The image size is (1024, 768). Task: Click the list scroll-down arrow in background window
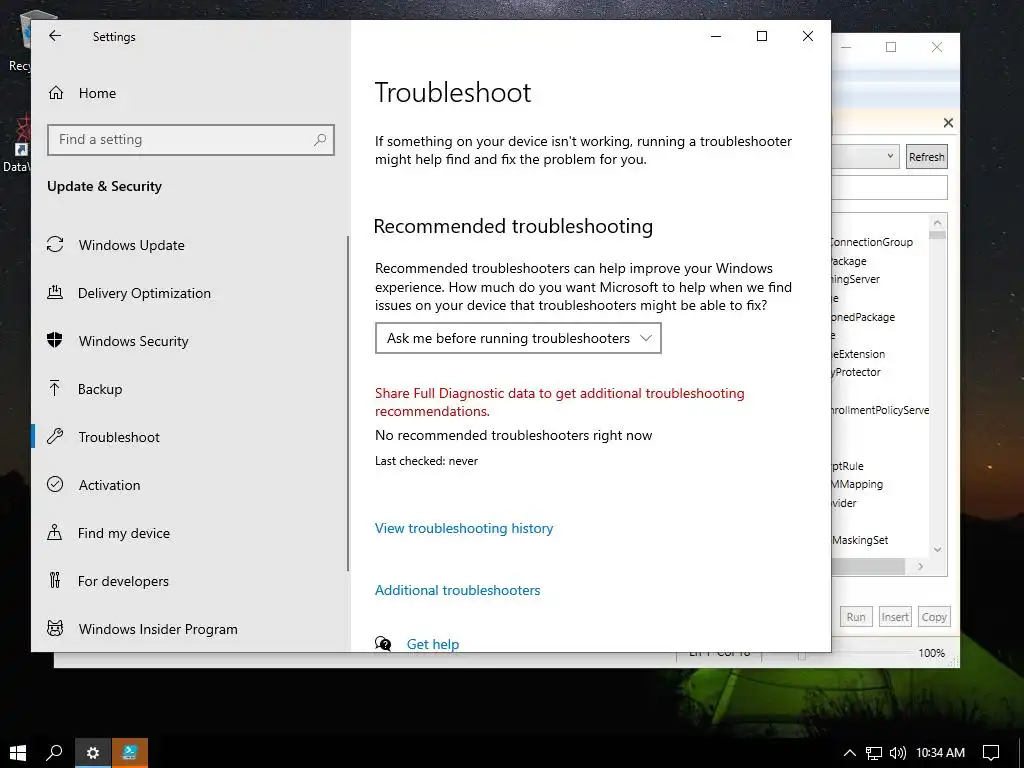[937, 549]
